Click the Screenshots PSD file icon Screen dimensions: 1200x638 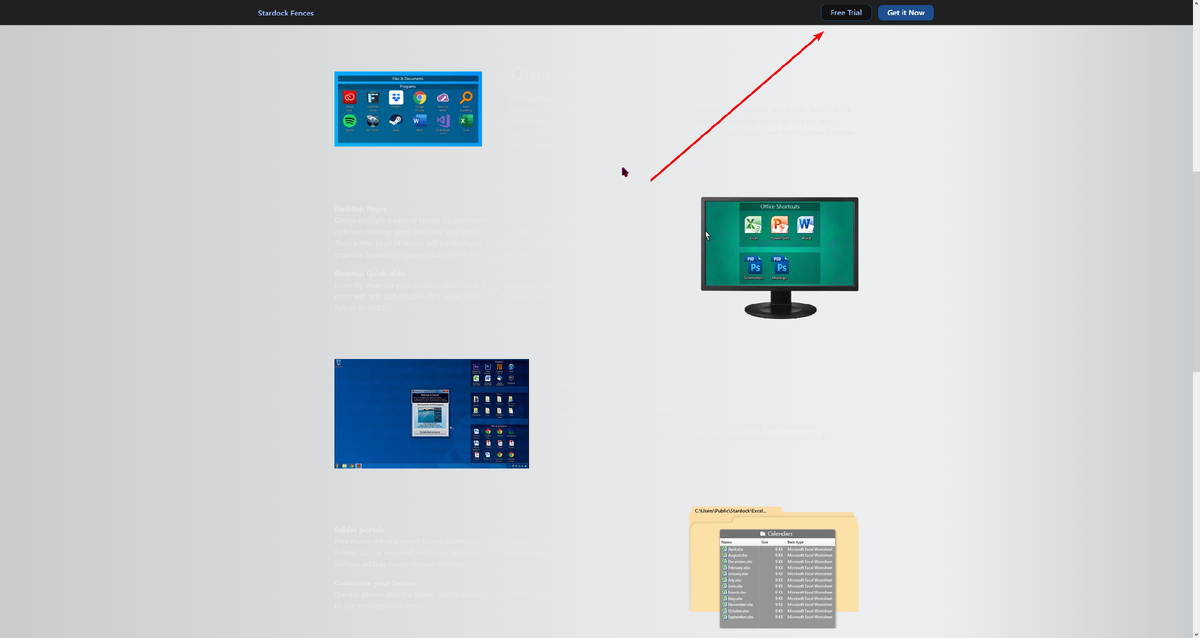754,265
